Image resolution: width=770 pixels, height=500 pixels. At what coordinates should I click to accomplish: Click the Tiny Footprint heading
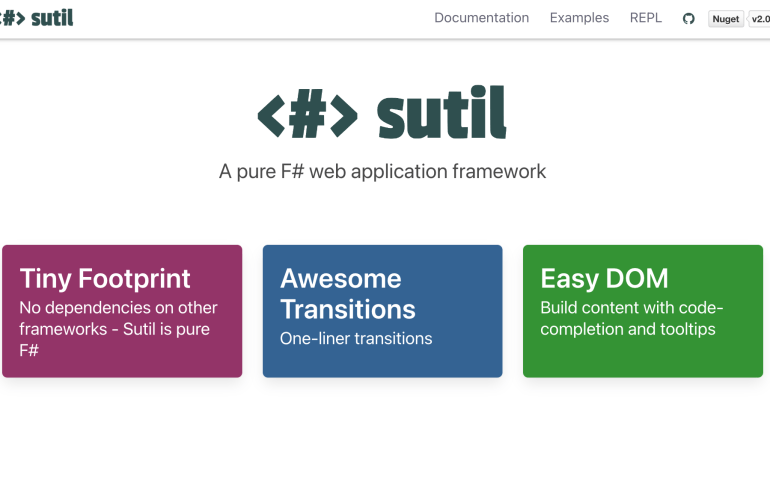pos(105,278)
